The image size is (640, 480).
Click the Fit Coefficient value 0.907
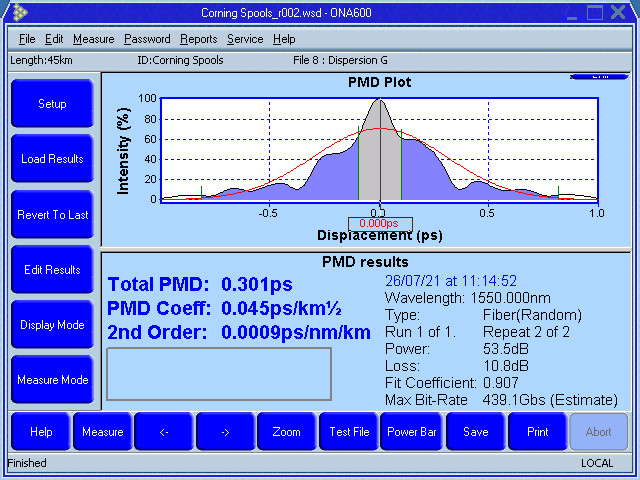pyautogui.click(x=500, y=383)
